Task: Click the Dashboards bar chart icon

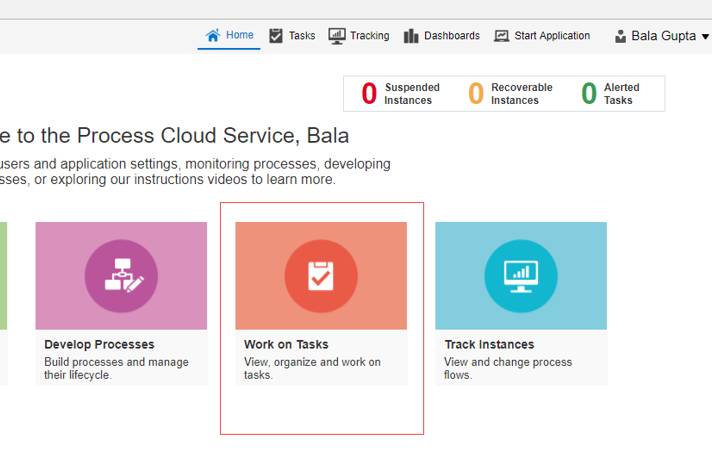Action: tap(411, 36)
